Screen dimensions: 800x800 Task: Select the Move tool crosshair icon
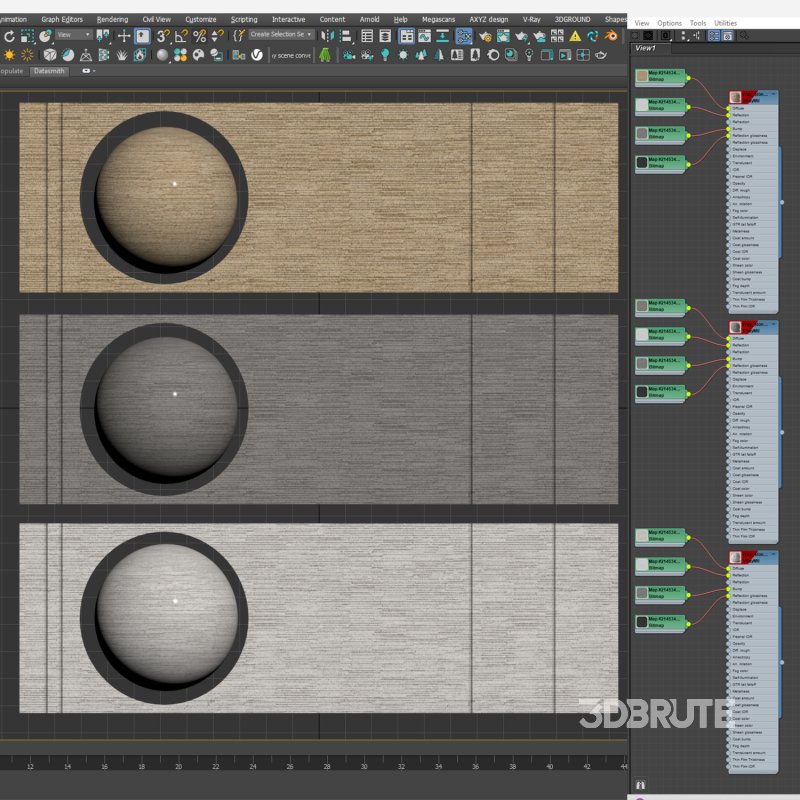click(x=124, y=35)
